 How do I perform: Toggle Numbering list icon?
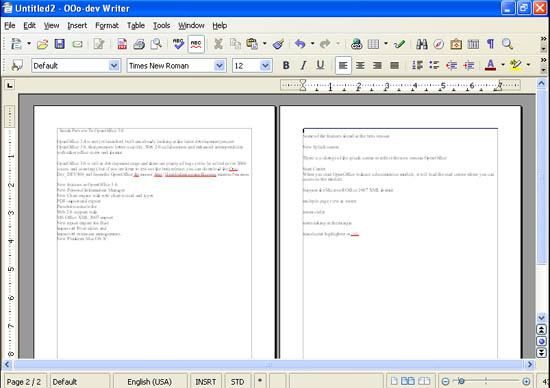pos(417,65)
